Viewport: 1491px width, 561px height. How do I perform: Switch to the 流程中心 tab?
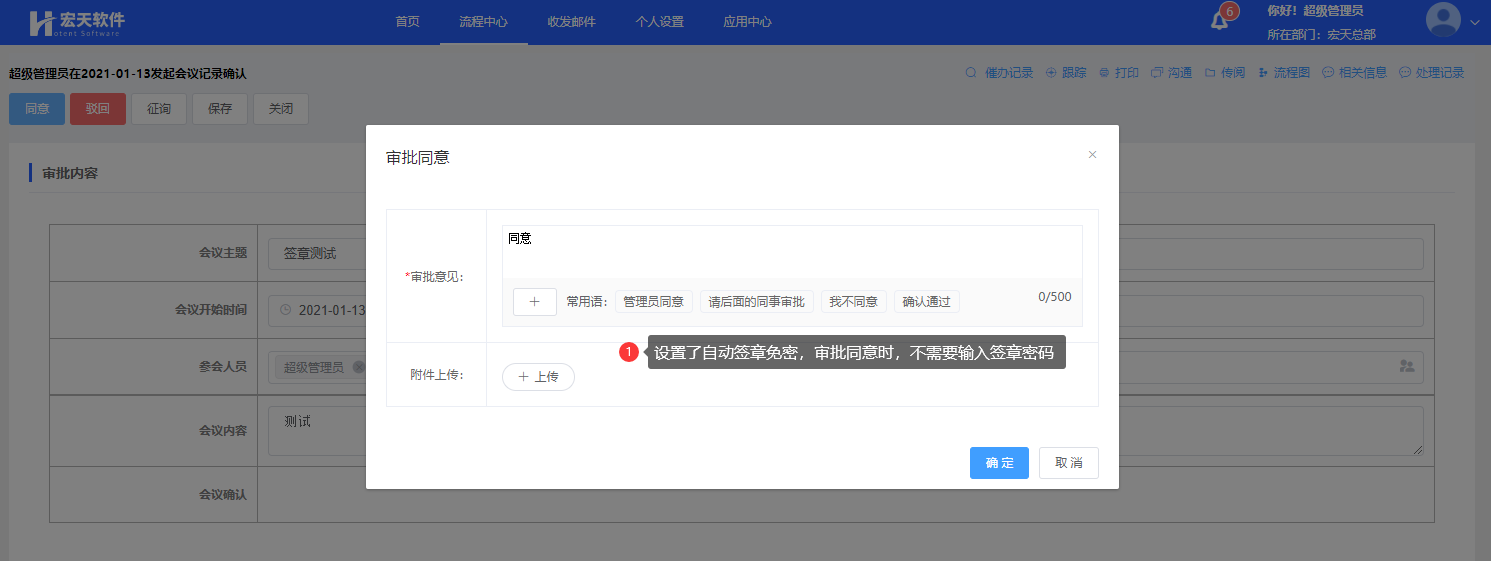tap(483, 22)
